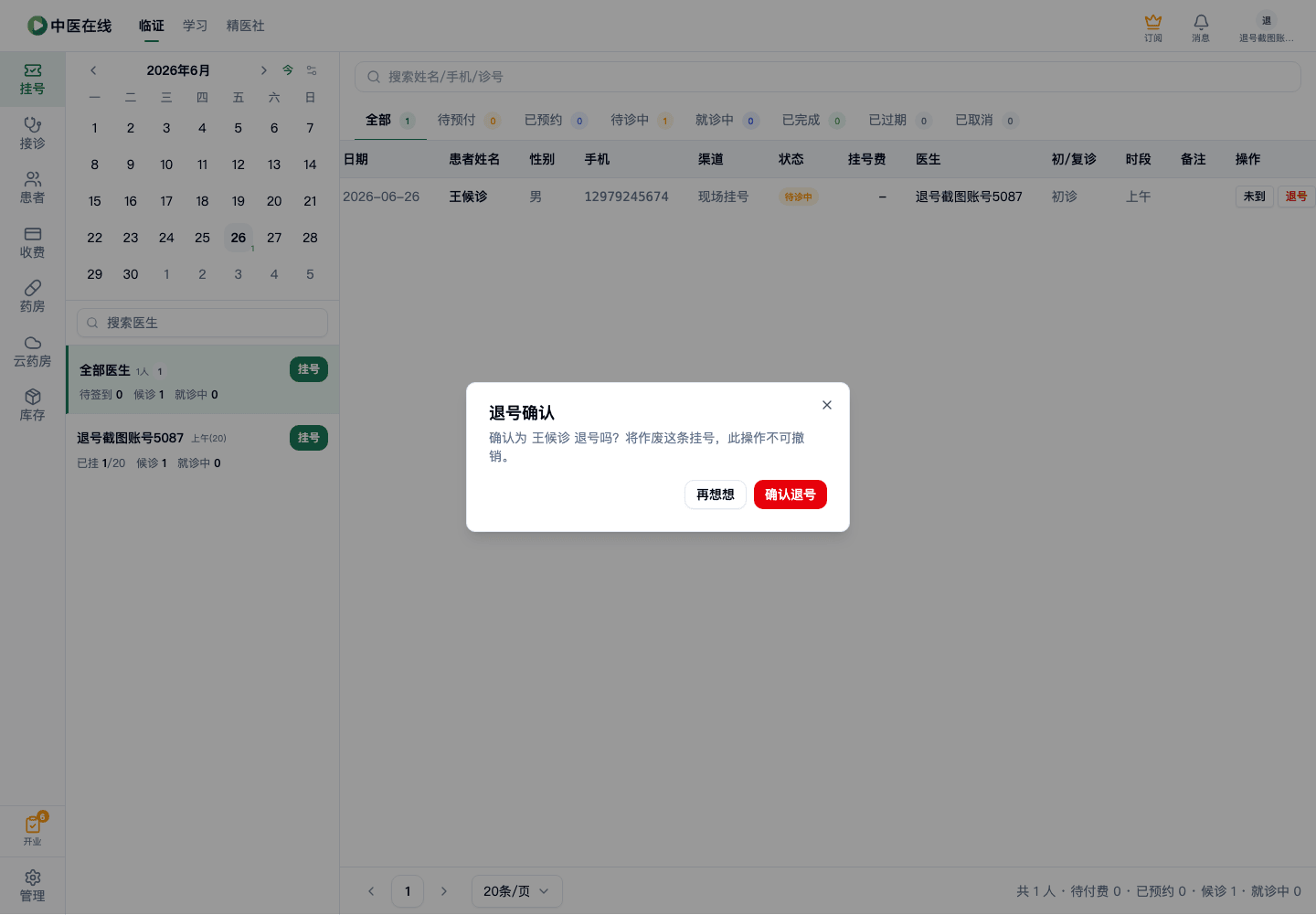This screenshot has height=915, width=1316.
Task: Focus the 搜索医生 input field
Action: pos(203,323)
